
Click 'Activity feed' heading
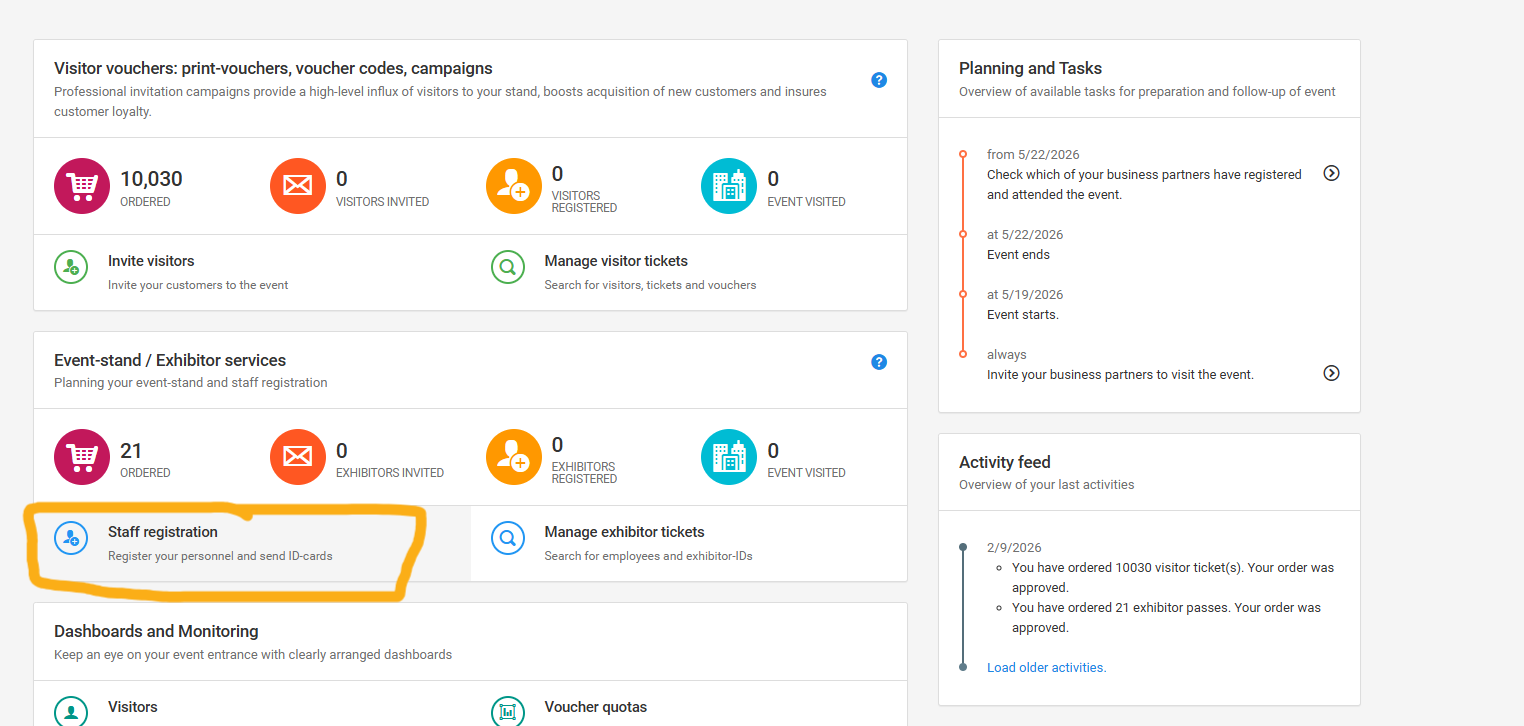[1005, 462]
